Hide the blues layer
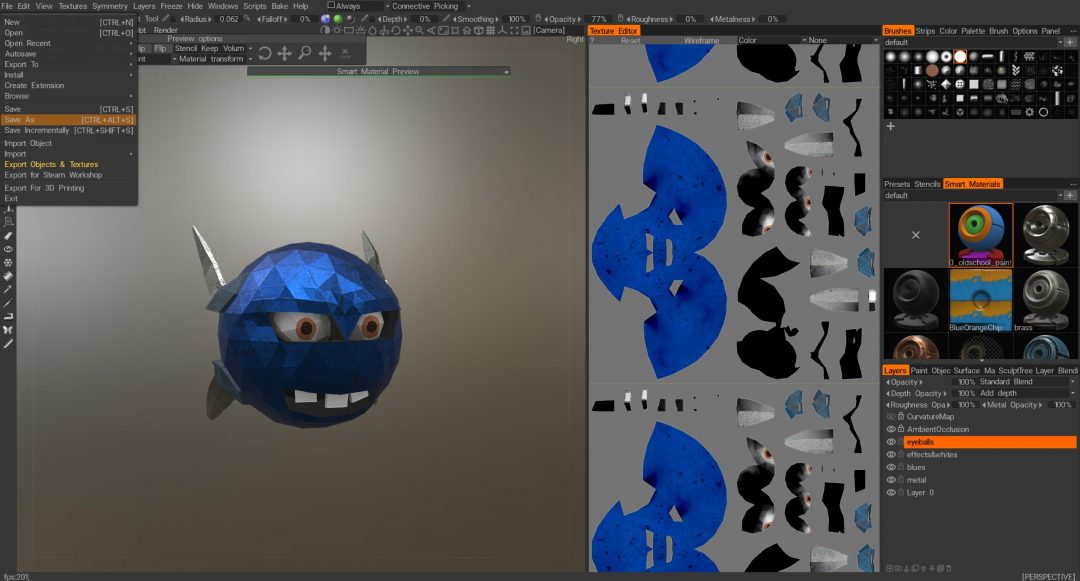This screenshot has width=1080, height=581. (x=891, y=467)
